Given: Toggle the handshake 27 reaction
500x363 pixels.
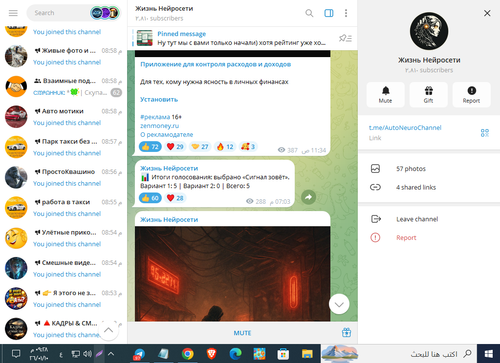Looking at the screenshot, I should (200, 147).
